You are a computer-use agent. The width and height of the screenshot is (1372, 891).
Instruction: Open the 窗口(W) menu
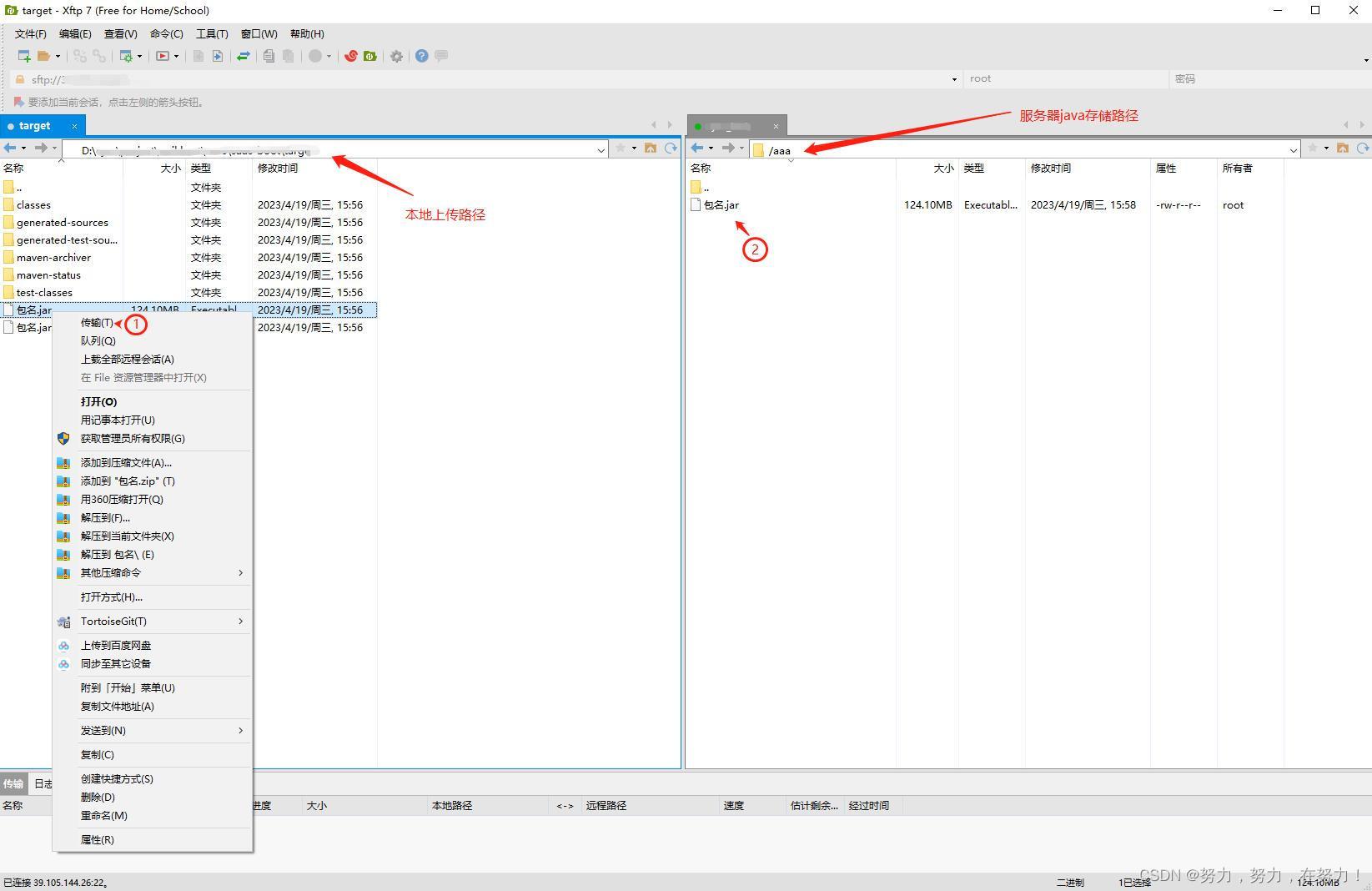coord(259,33)
